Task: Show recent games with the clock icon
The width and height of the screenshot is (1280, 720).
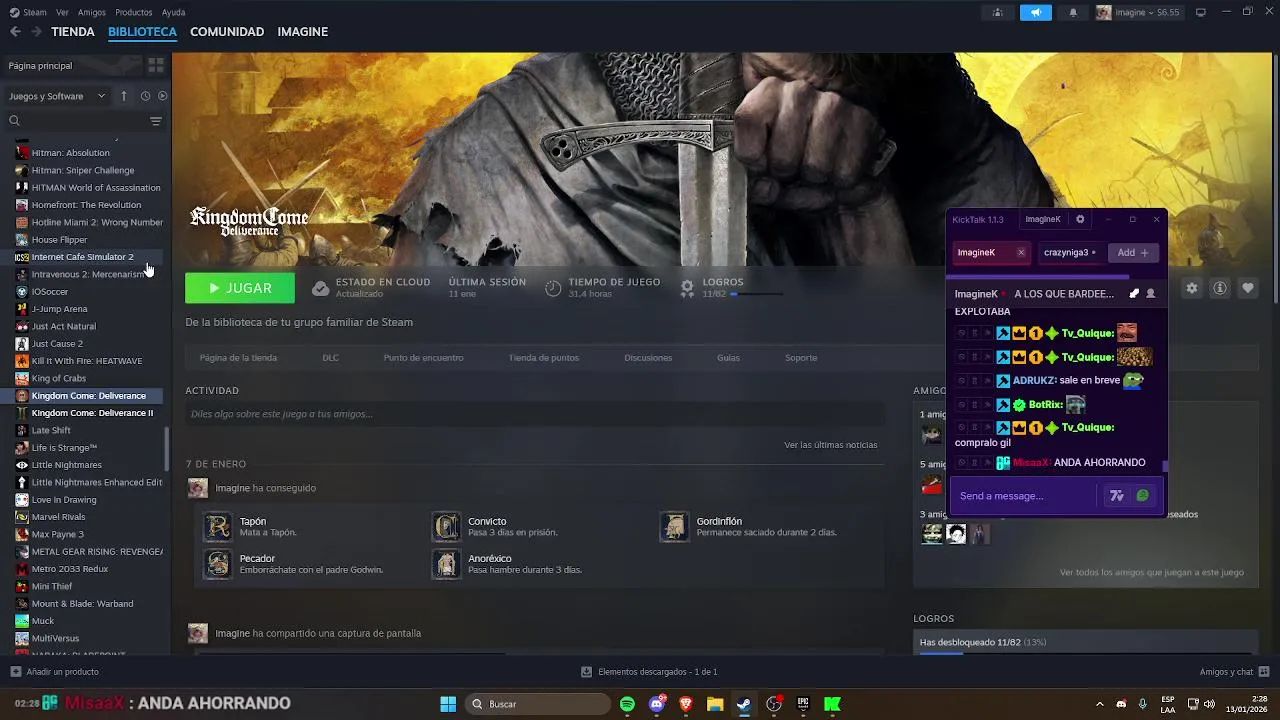Action: point(145,96)
